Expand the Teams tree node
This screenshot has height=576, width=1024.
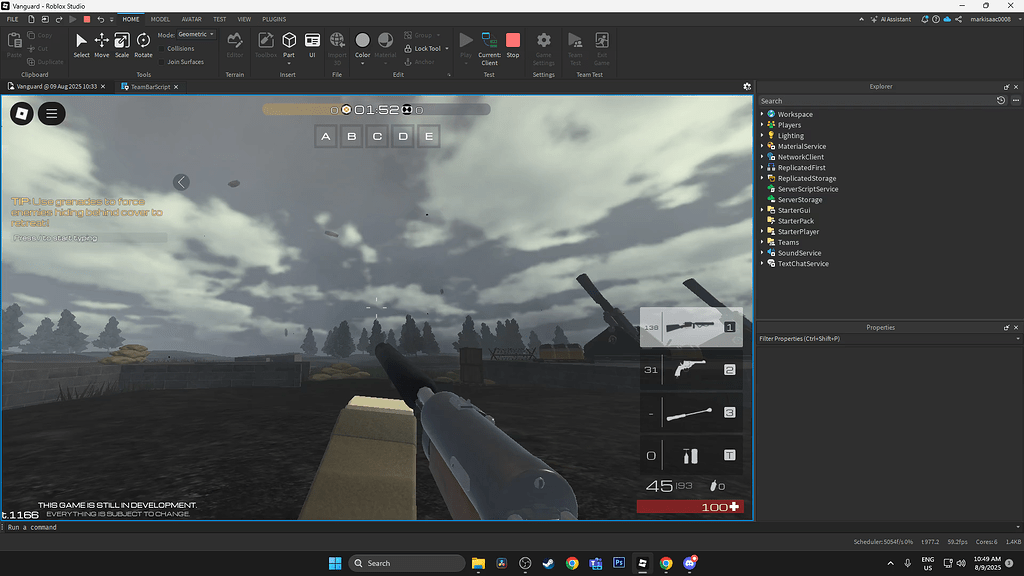pyautogui.click(x=761, y=242)
